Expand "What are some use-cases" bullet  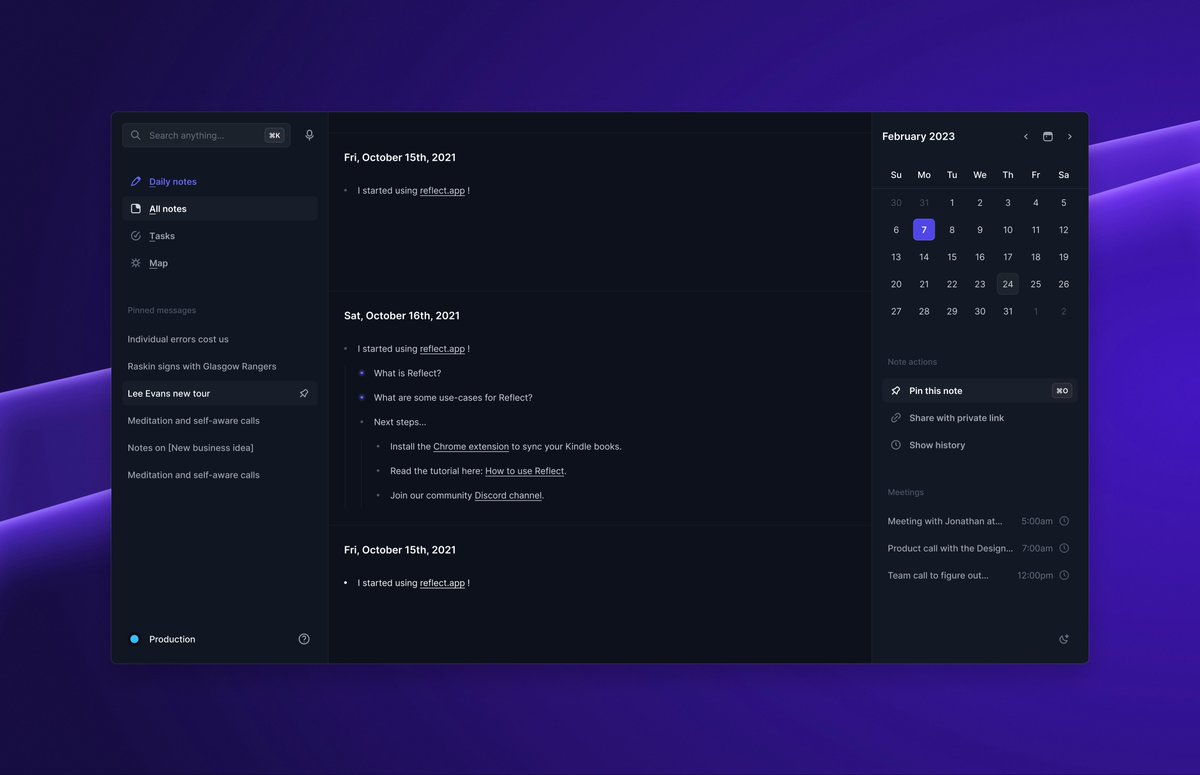(x=362, y=397)
